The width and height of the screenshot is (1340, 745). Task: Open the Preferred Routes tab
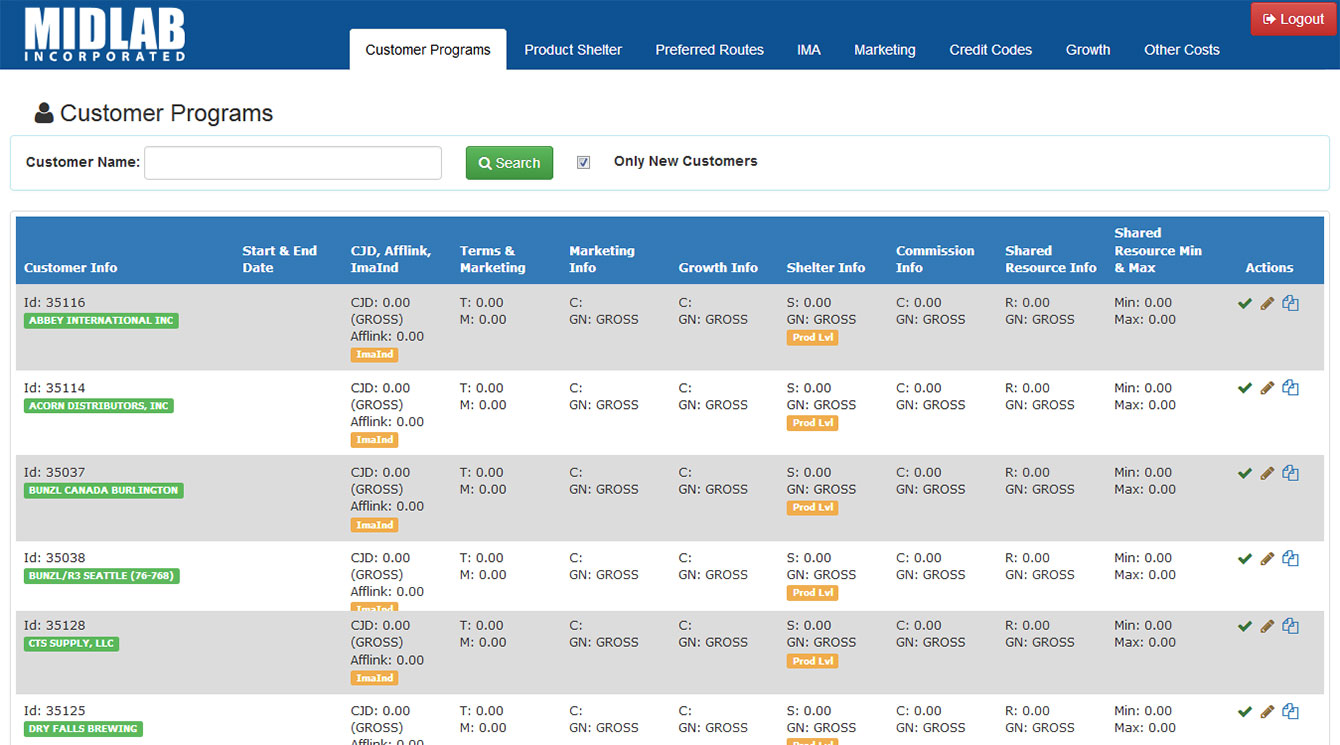[x=709, y=50]
